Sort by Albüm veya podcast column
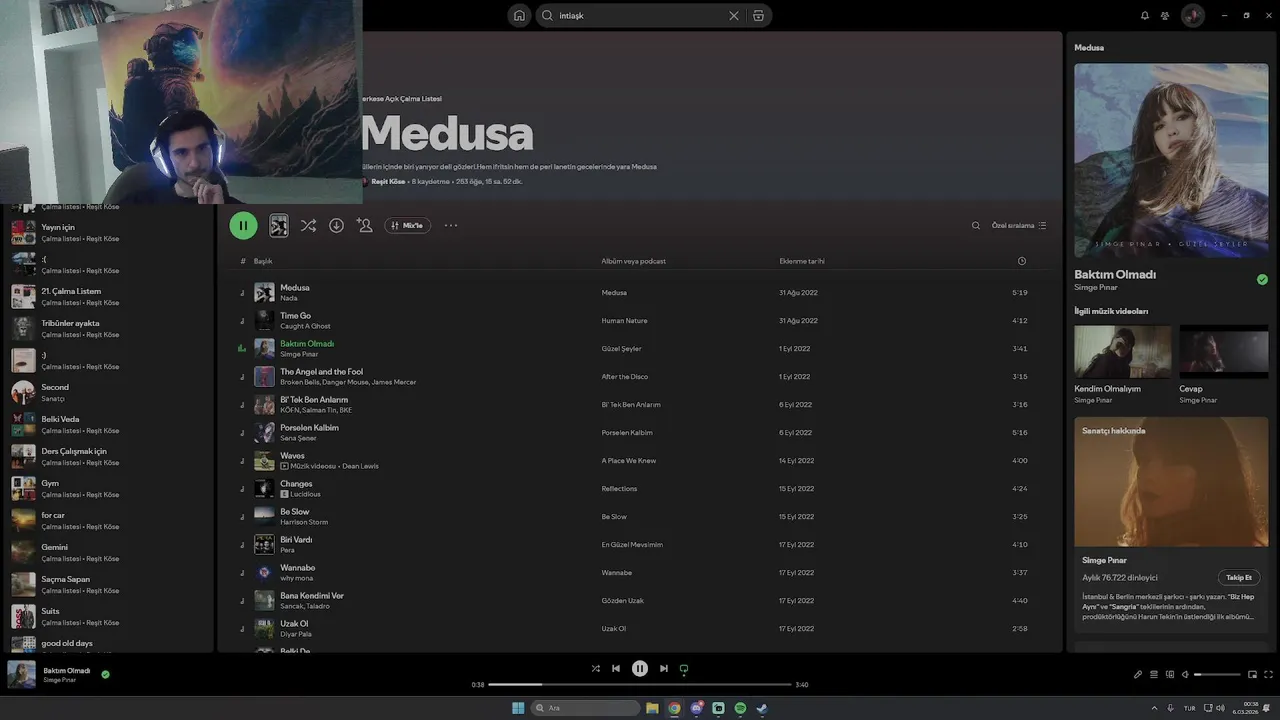 pos(633,261)
